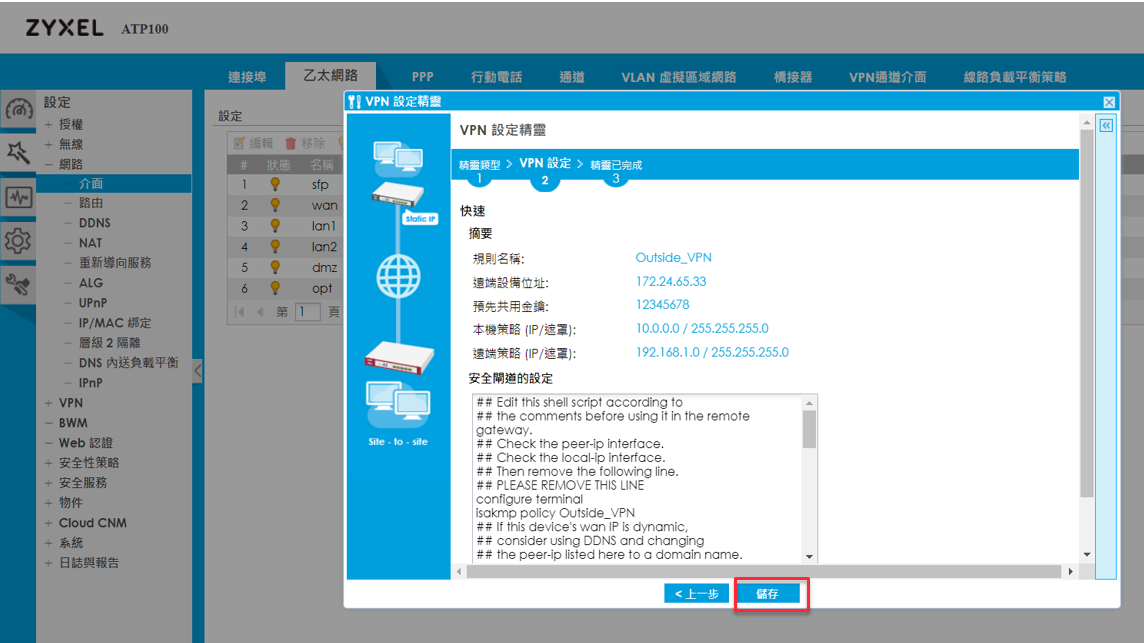Click the 儲存 save button
Image resolution: width=1144 pixels, height=643 pixels.
[x=768, y=593]
